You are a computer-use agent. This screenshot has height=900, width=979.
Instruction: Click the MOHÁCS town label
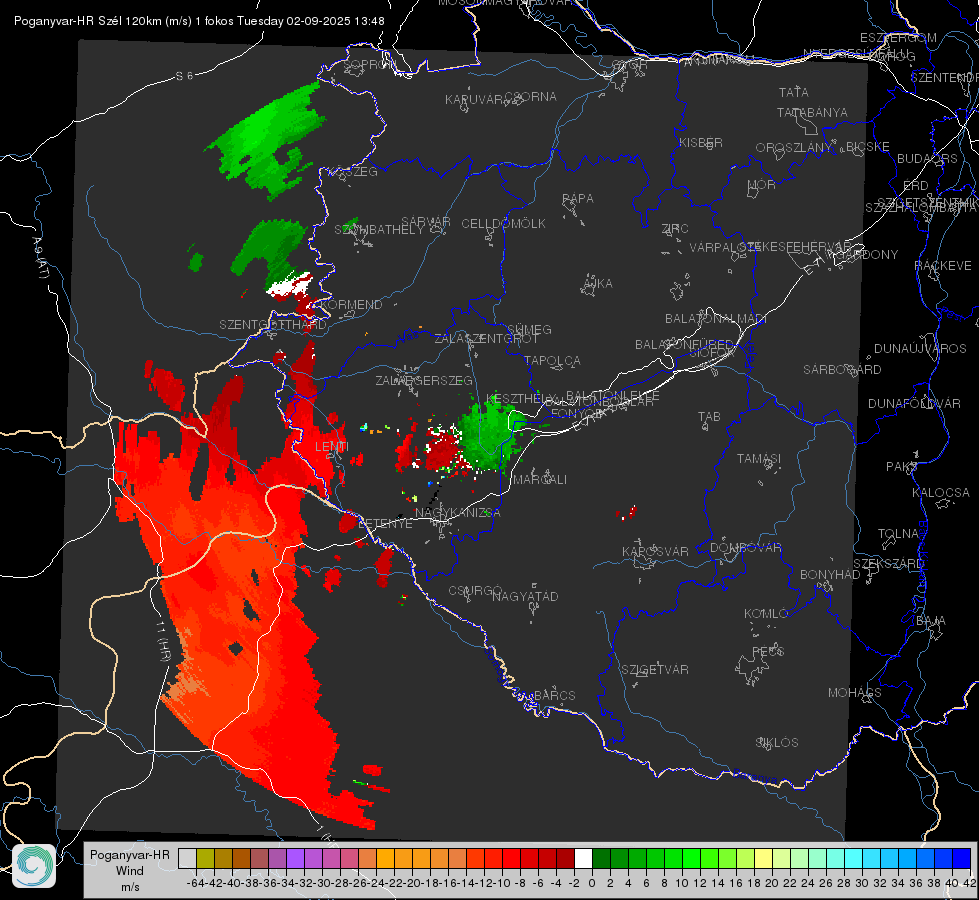855,693
